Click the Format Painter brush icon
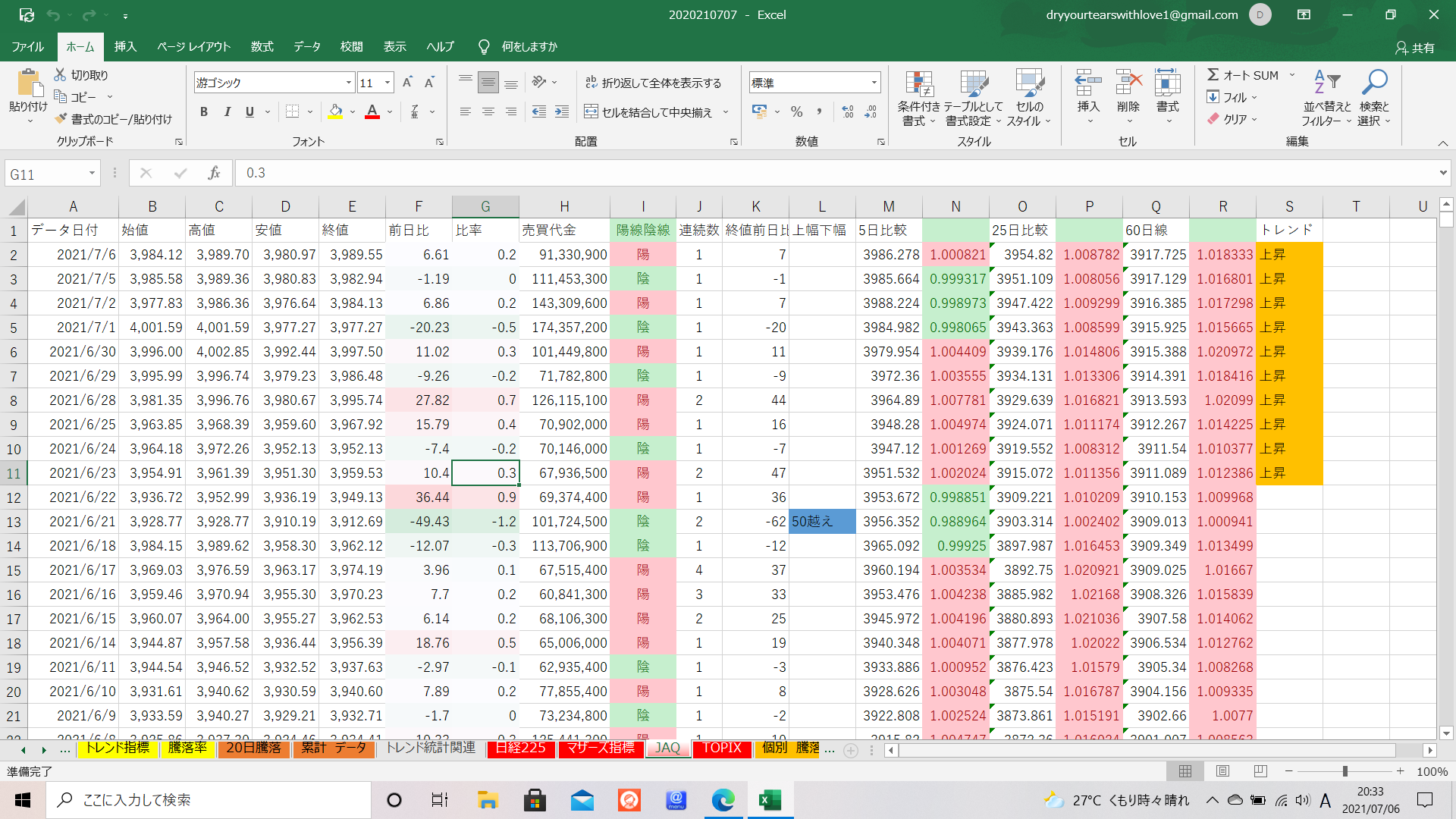1456x819 pixels. click(x=61, y=119)
